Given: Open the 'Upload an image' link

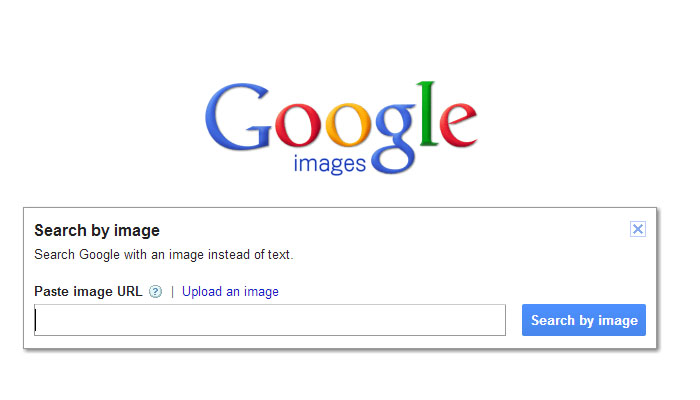Looking at the screenshot, I should click(230, 292).
